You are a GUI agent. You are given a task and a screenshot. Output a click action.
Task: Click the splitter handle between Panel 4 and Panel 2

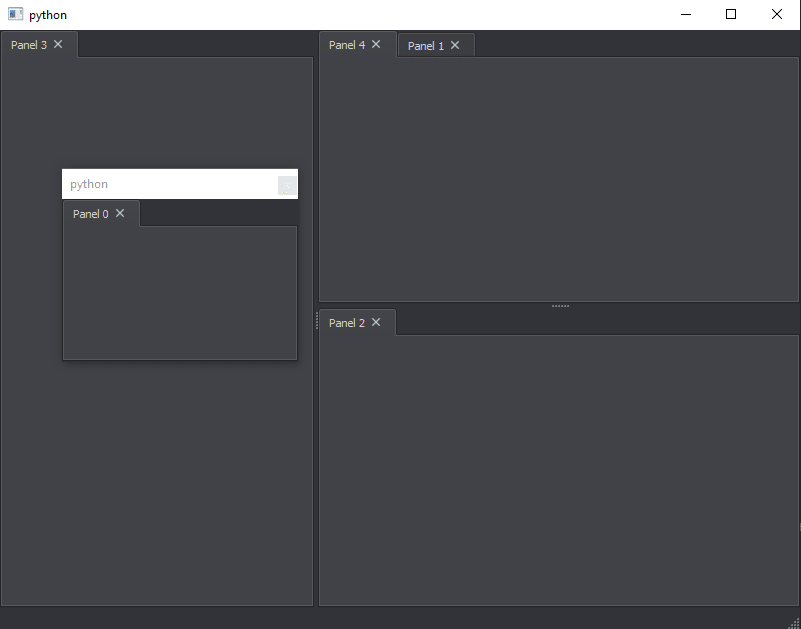click(x=559, y=306)
